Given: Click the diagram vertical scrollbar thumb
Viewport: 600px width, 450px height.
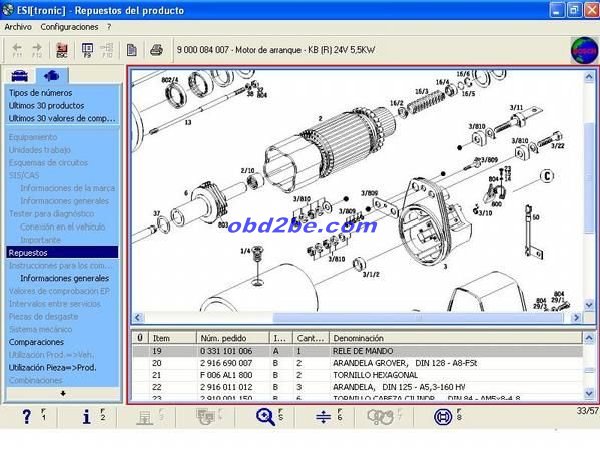Looking at the screenshot, I should [589, 178].
